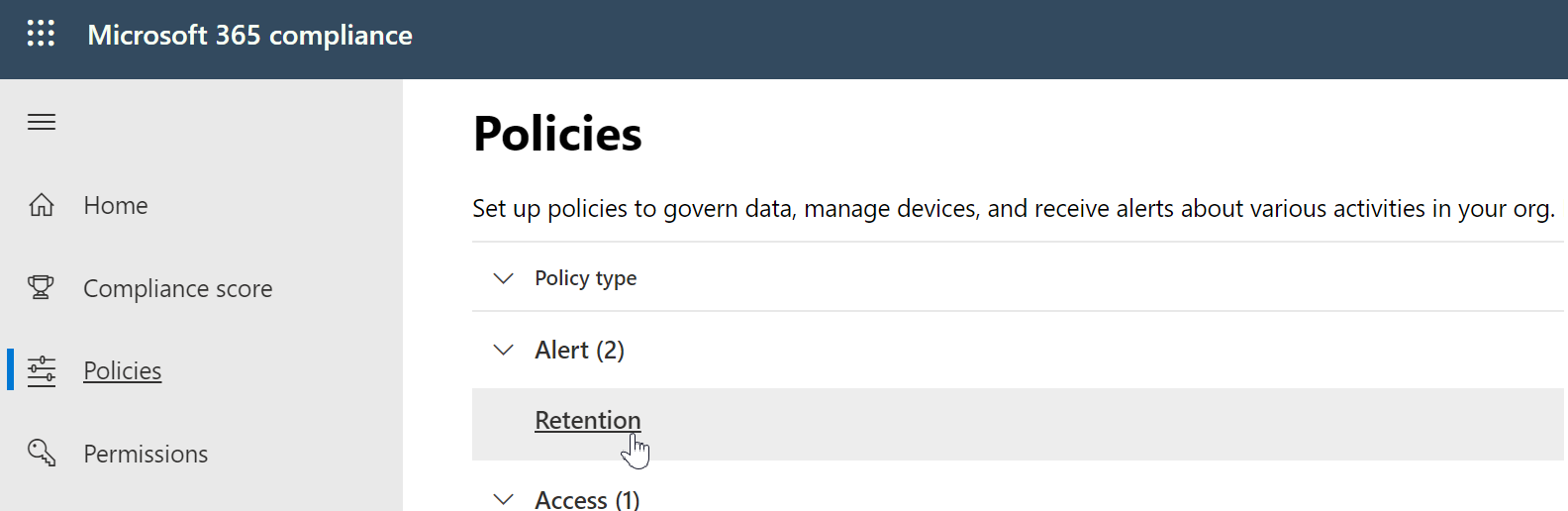Click the Policies page heading
1568x511 pixels.
click(557, 134)
